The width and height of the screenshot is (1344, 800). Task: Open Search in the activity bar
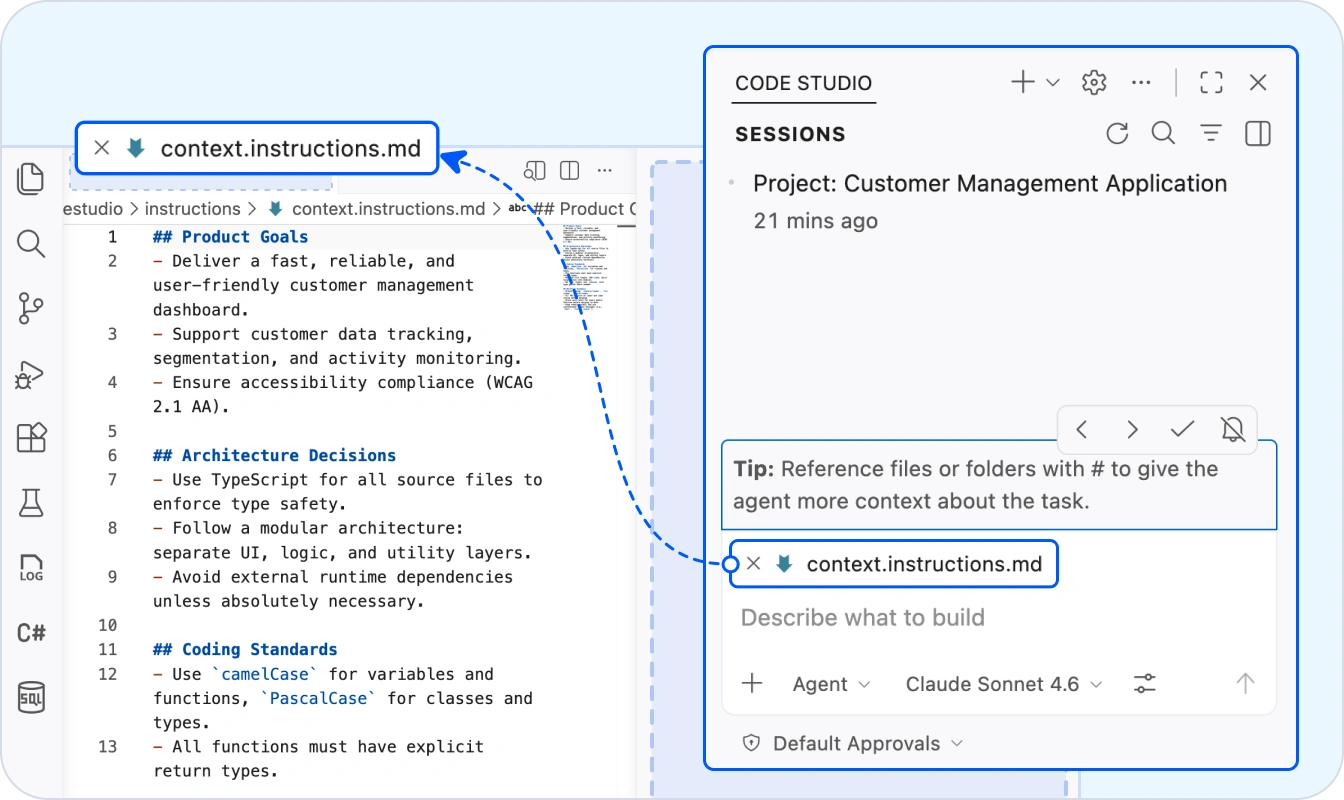(31, 243)
